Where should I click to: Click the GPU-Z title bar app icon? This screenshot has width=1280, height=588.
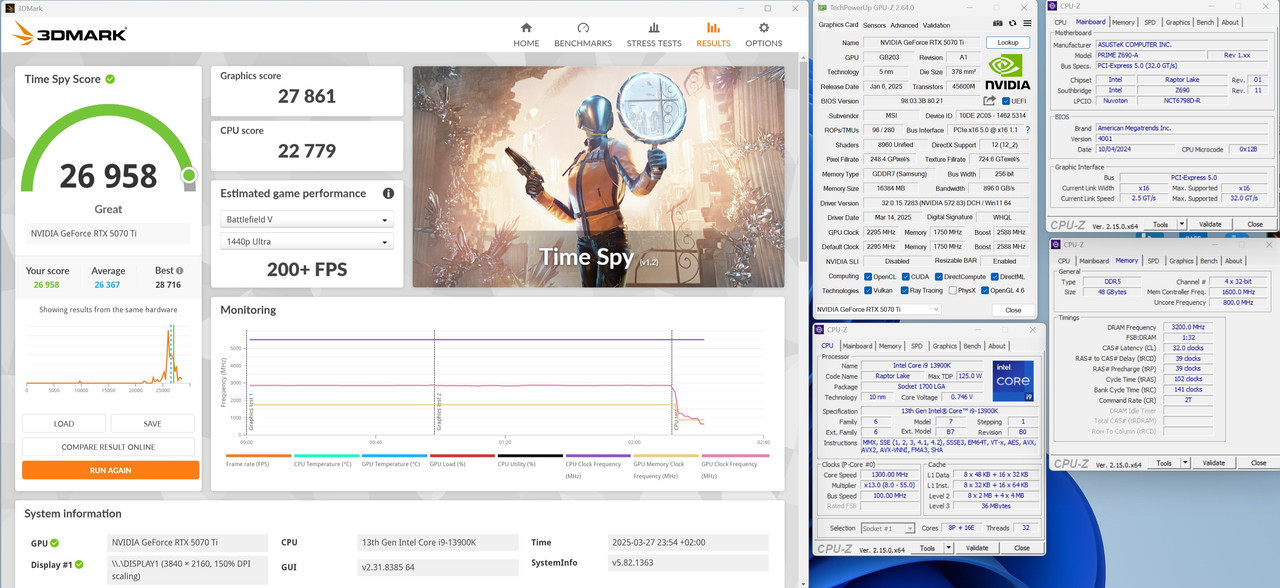pos(821,8)
